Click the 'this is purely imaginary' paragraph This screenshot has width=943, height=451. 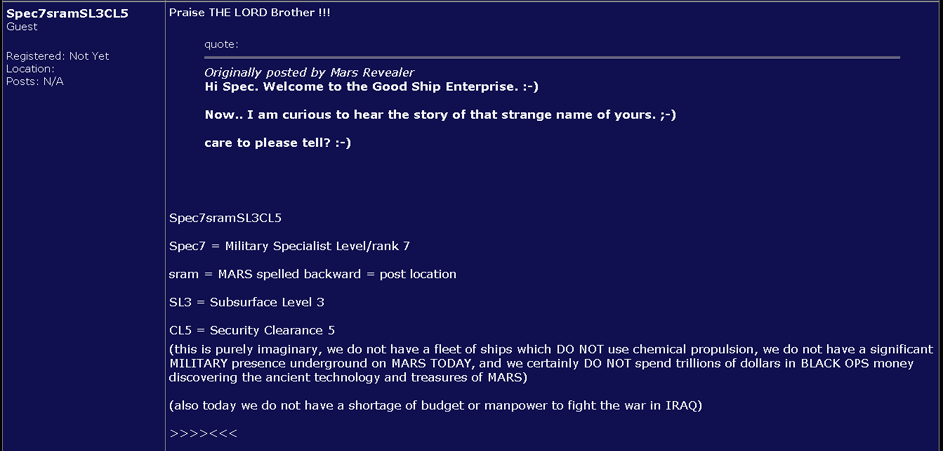(x=551, y=364)
